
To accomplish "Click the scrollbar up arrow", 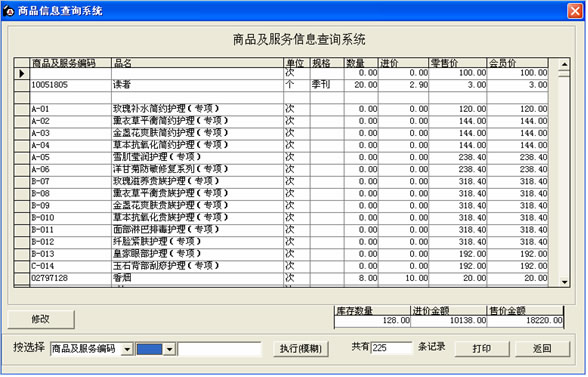I will tap(564, 64).
